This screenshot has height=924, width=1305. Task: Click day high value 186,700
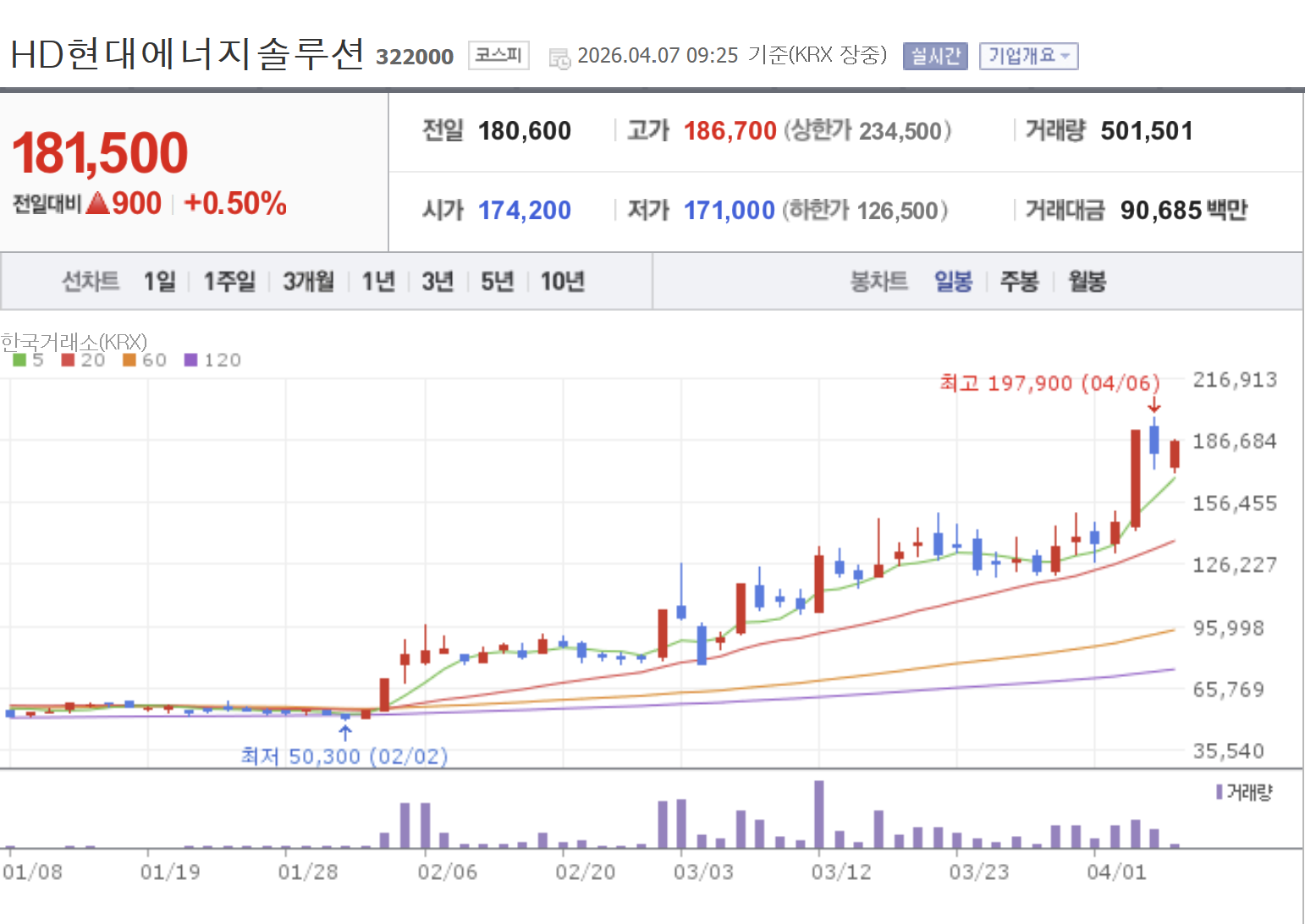[x=730, y=131]
